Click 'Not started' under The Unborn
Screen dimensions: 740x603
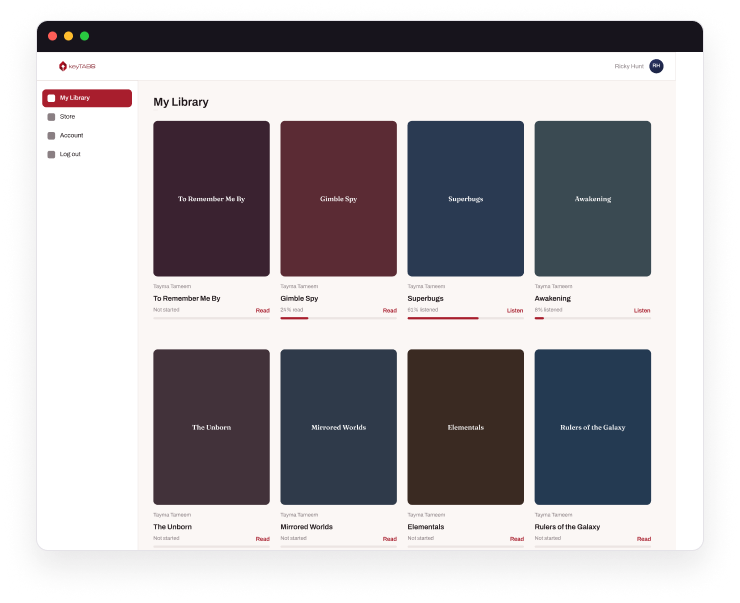click(166, 538)
